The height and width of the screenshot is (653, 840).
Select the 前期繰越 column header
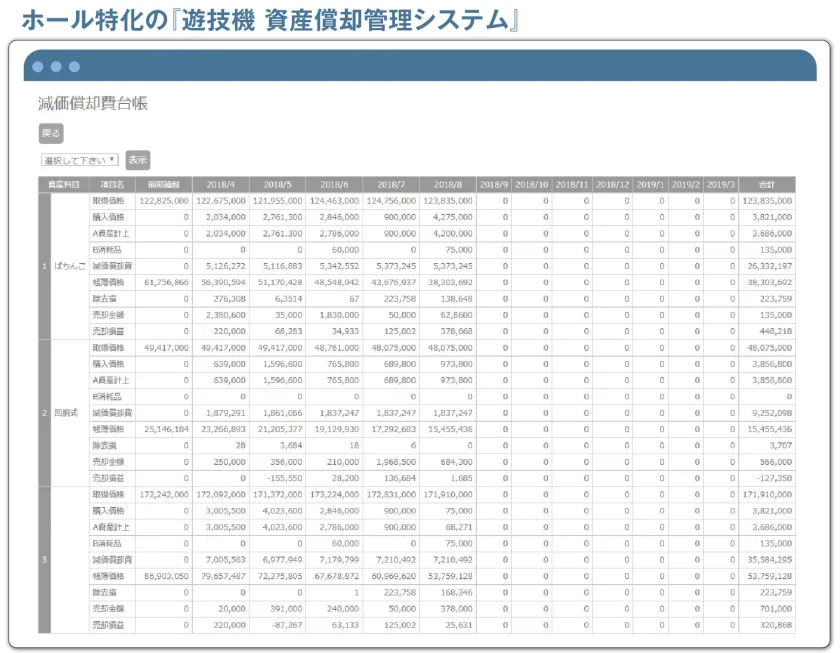[164, 184]
